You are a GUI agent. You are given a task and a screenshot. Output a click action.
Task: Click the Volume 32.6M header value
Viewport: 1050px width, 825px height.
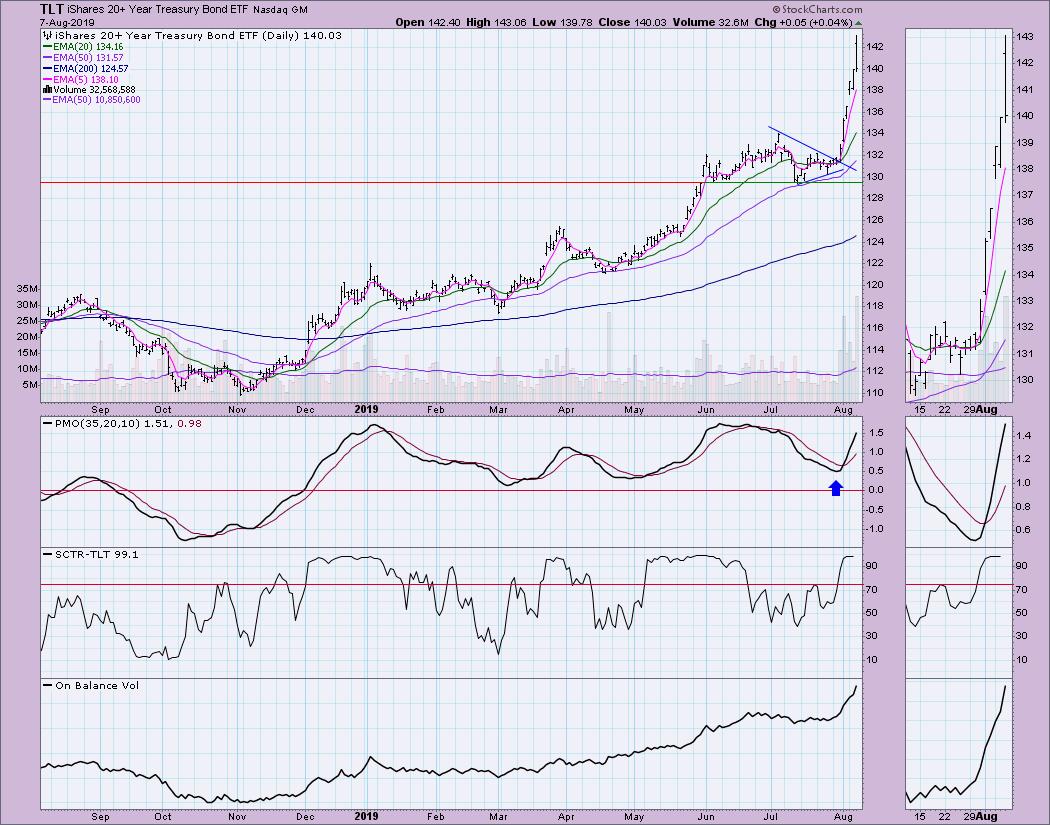coord(710,22)
